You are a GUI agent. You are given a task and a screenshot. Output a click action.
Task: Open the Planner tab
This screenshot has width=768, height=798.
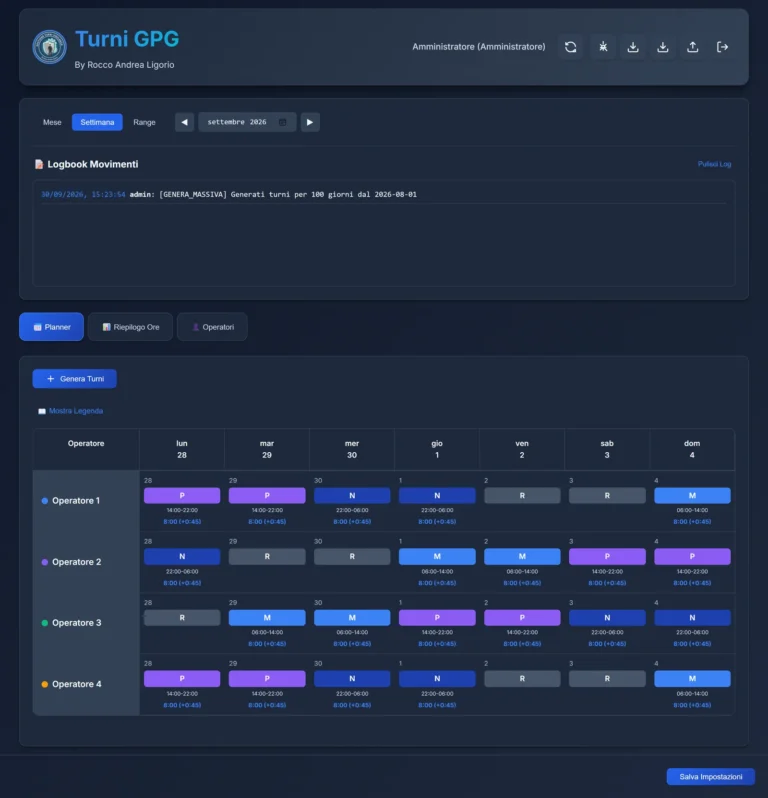tap(51, 327)
